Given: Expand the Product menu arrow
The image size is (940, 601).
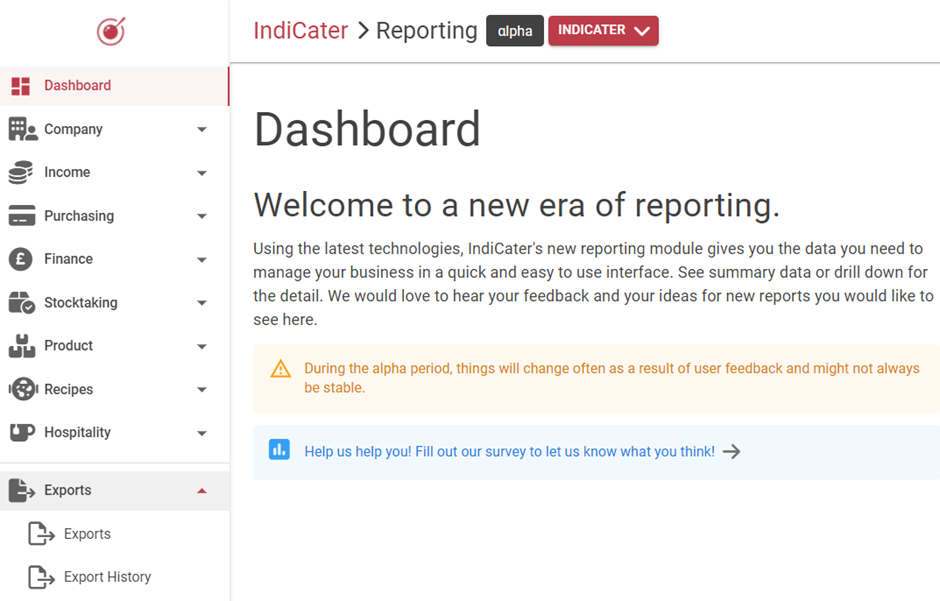Looking at the screenshot, I should pyautogui.click(x=202, y=346).
